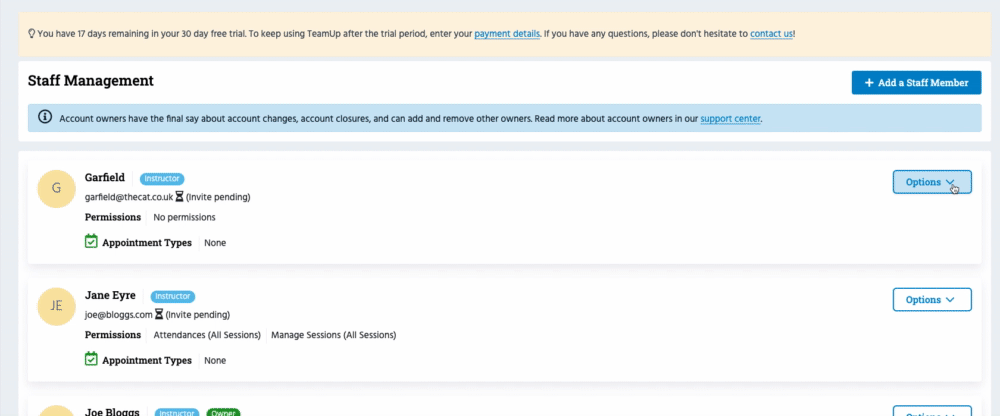Open the payment details link
The image size is (1000, 416).
[x=507, y=33]
